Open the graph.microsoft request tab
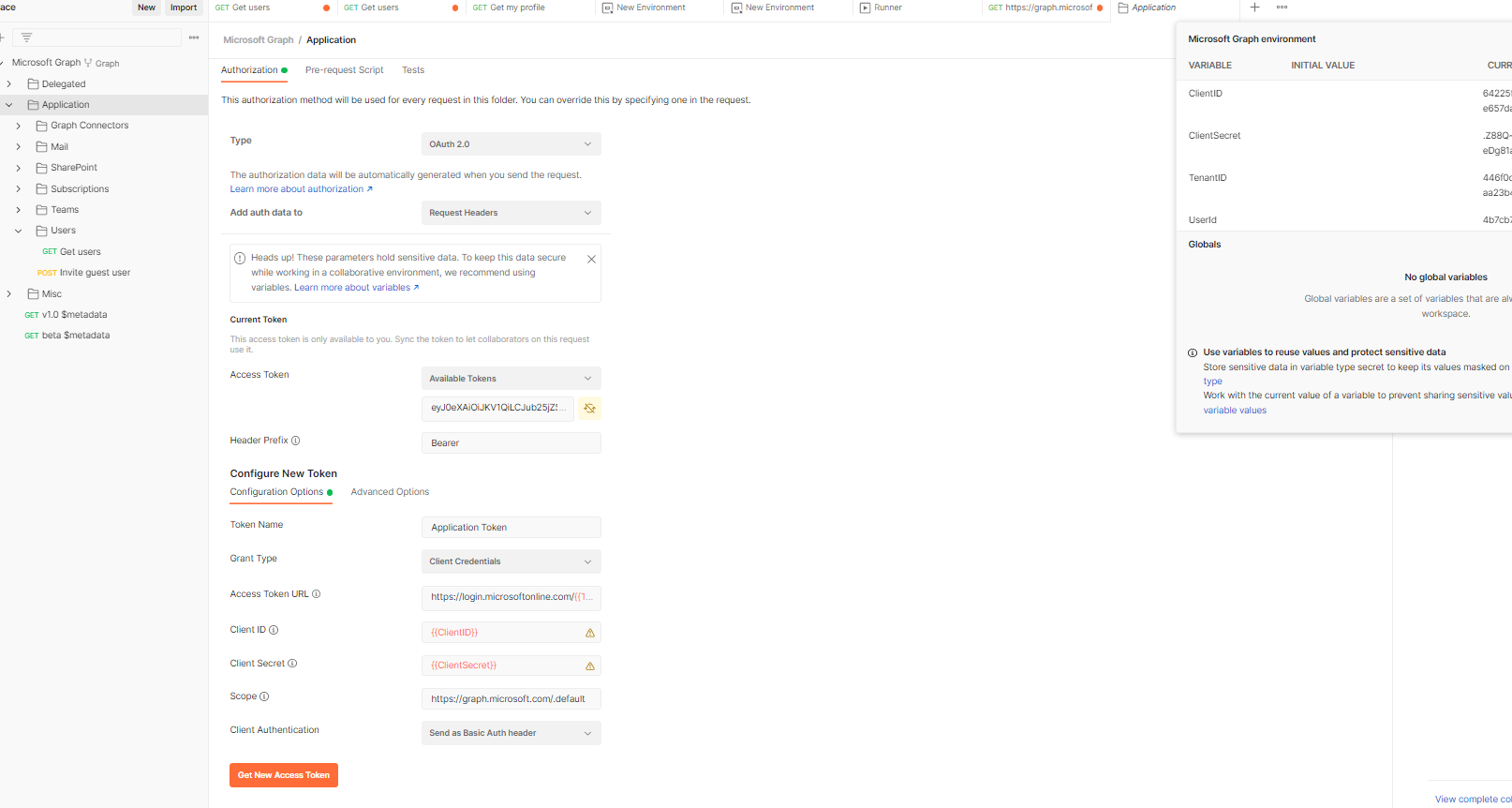 (x=1045, y=7)
